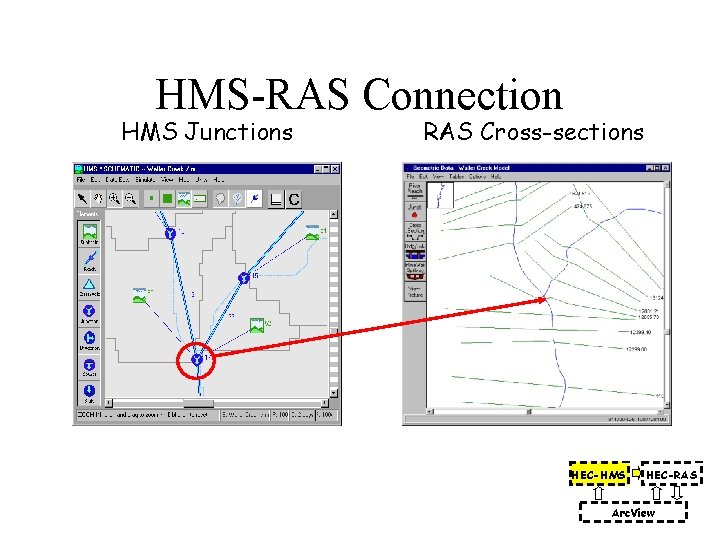Click the View Picture button in RAS
Viewport: 720px width, 540px height.
tap(415, 292)
